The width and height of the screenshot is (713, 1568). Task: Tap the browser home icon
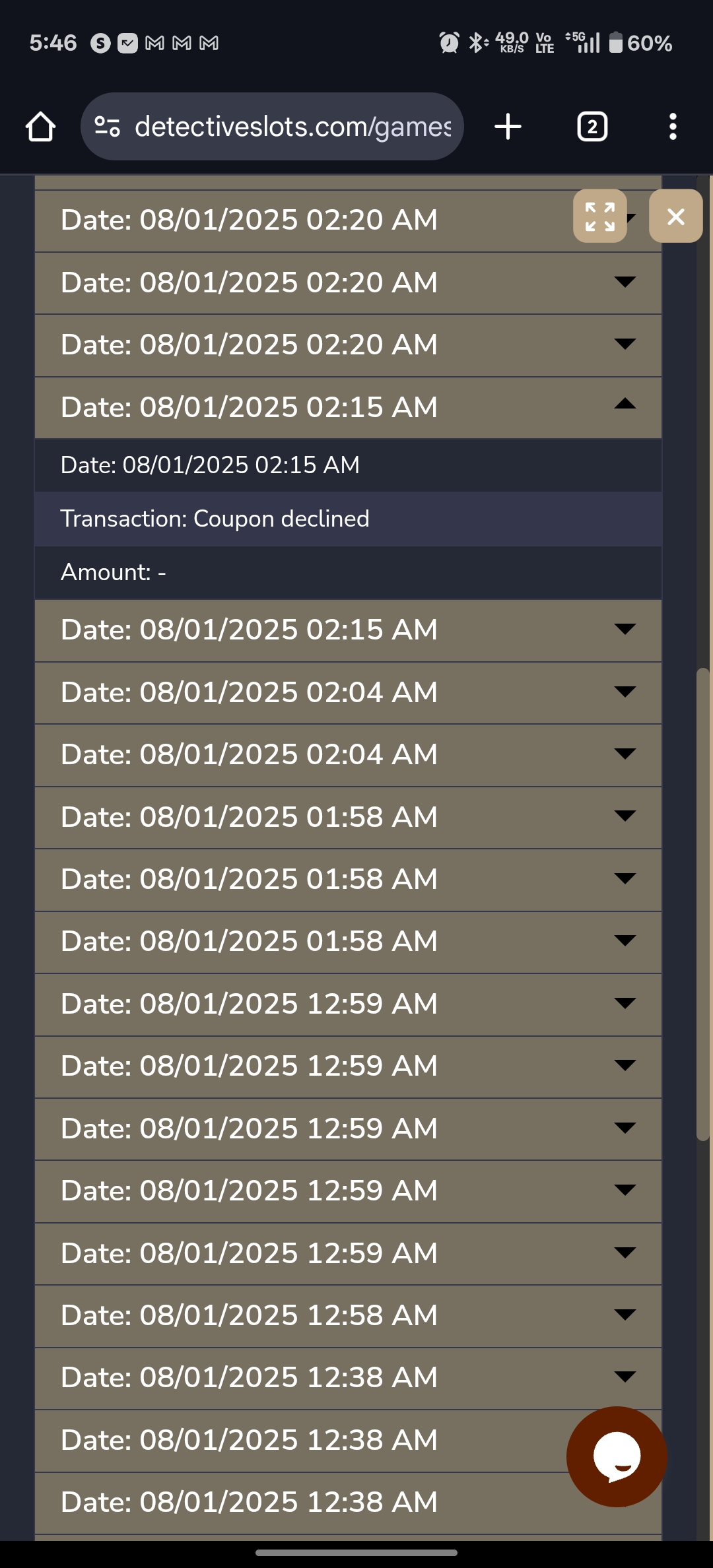[40, 127]
